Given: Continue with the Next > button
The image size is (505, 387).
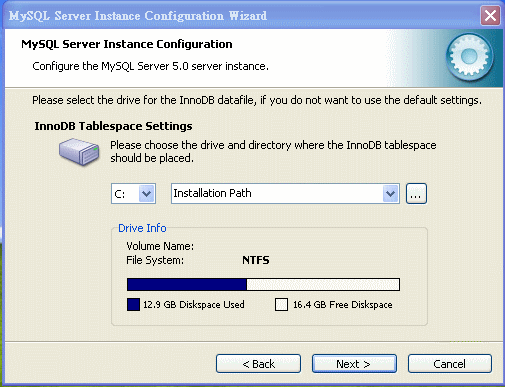Looking at the screenshot, I should click(354, 364).
